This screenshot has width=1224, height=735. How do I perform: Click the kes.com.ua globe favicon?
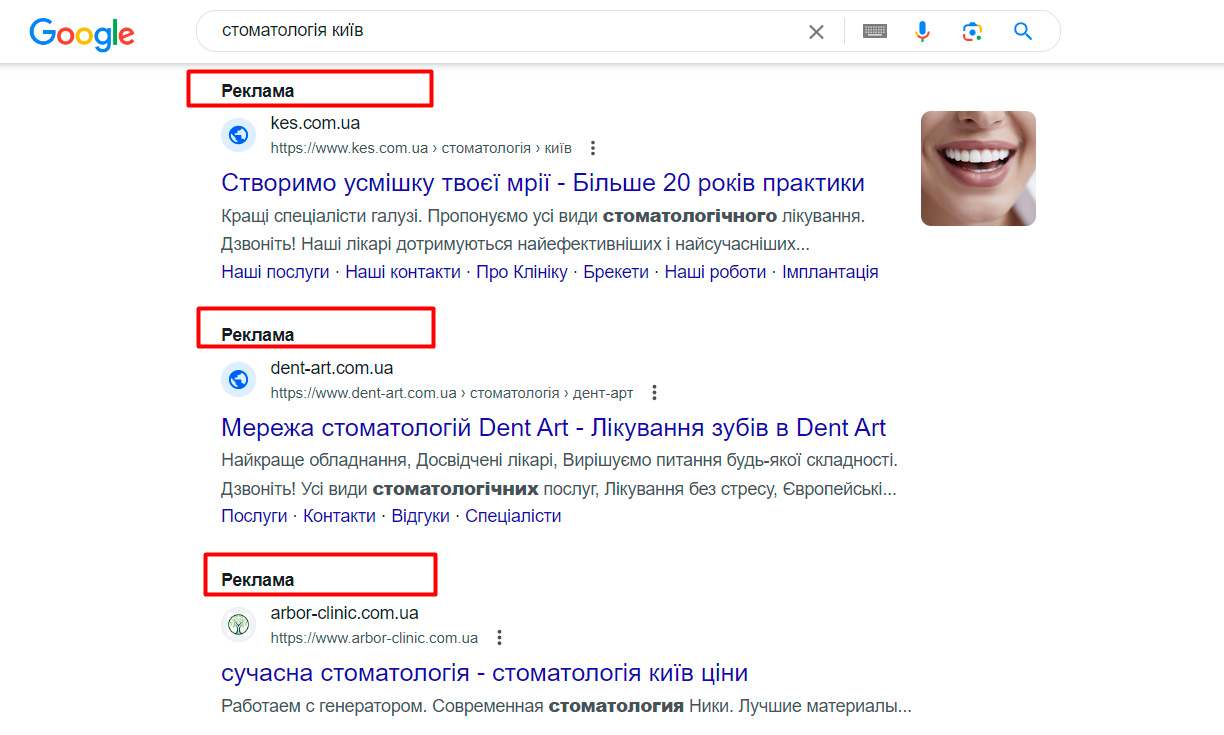click(x=238, y=135)
